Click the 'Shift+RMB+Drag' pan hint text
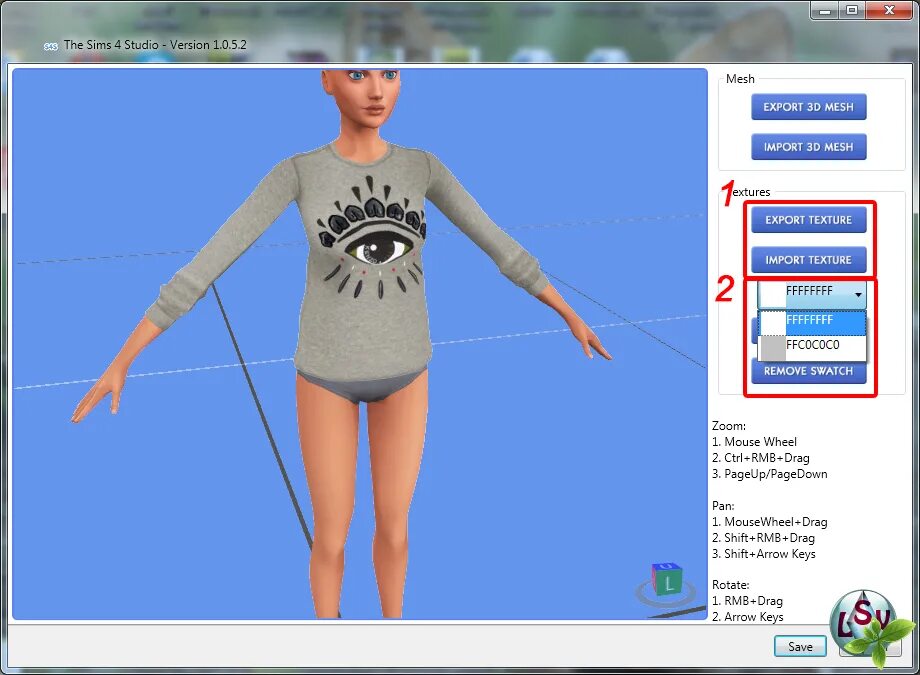 pos(769,538)
